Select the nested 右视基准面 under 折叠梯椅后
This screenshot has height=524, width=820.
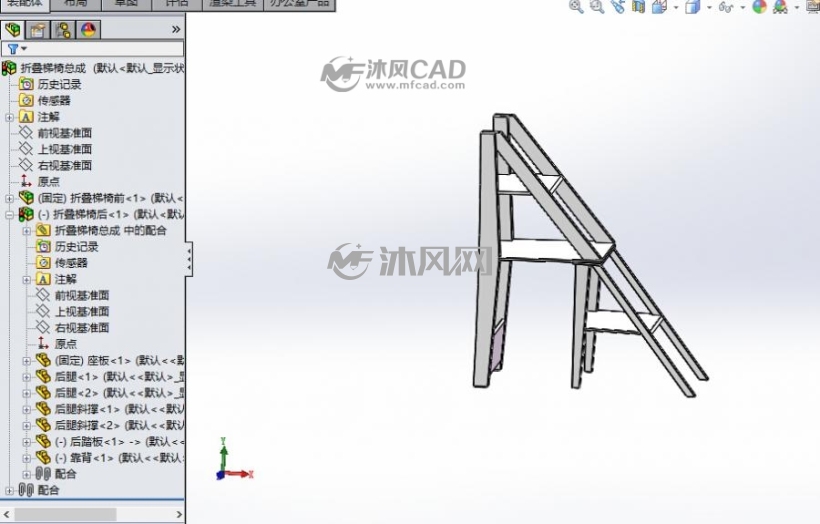pyautogui.click(x=73, y=327)
